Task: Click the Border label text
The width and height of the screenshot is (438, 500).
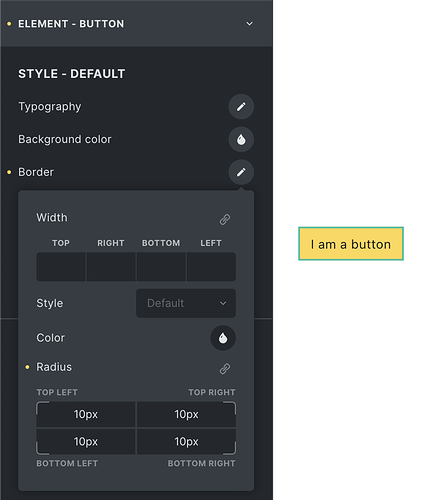Action: 36,172
